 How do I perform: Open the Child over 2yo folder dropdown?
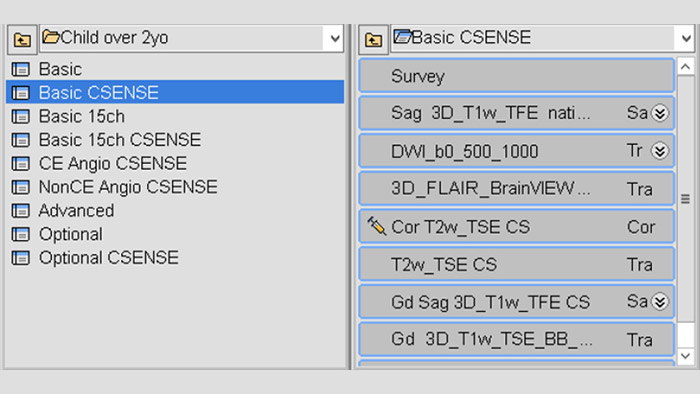click(x=335, y=38)
